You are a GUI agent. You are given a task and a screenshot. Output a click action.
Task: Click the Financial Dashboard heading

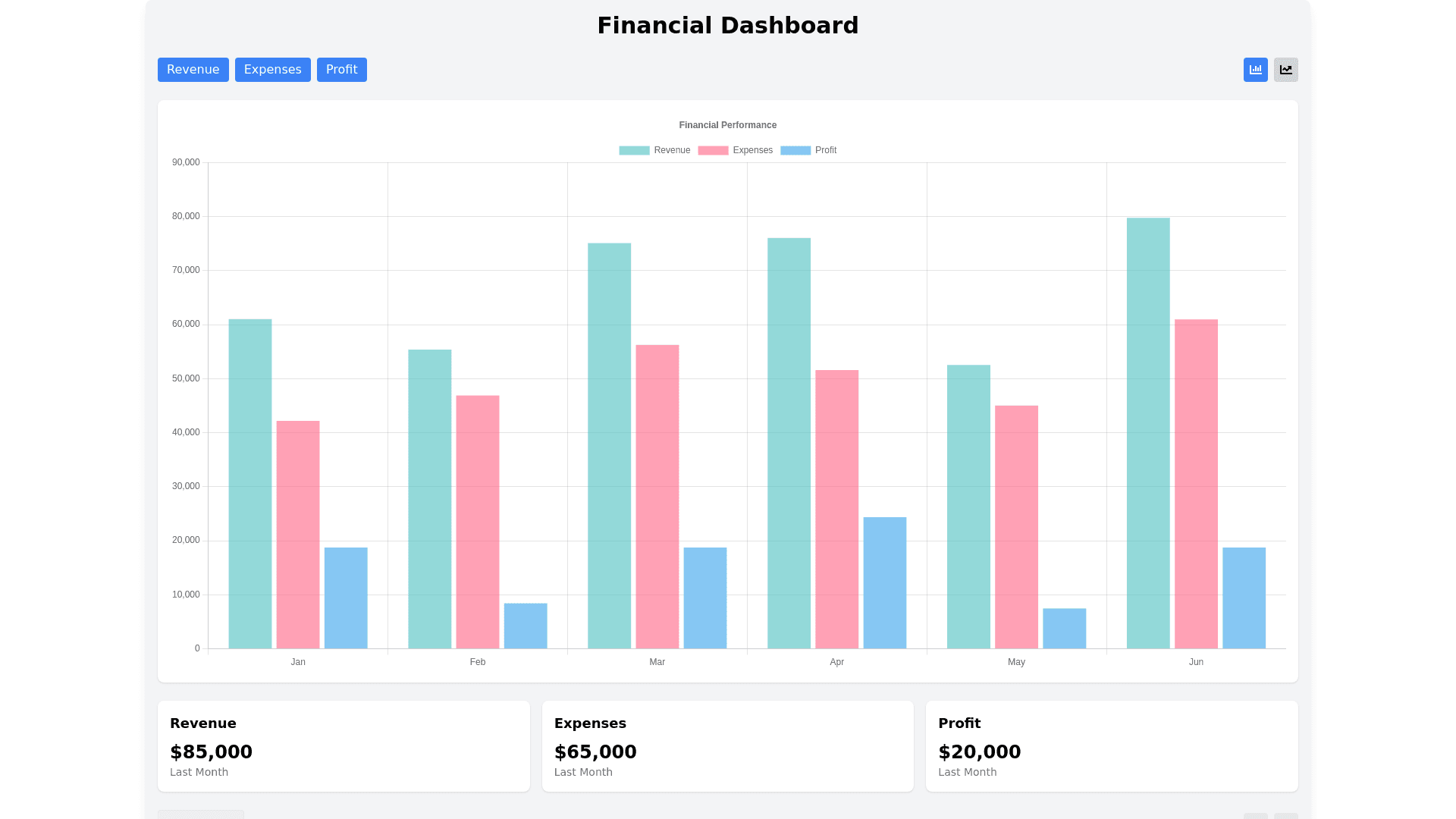point(727,26)
